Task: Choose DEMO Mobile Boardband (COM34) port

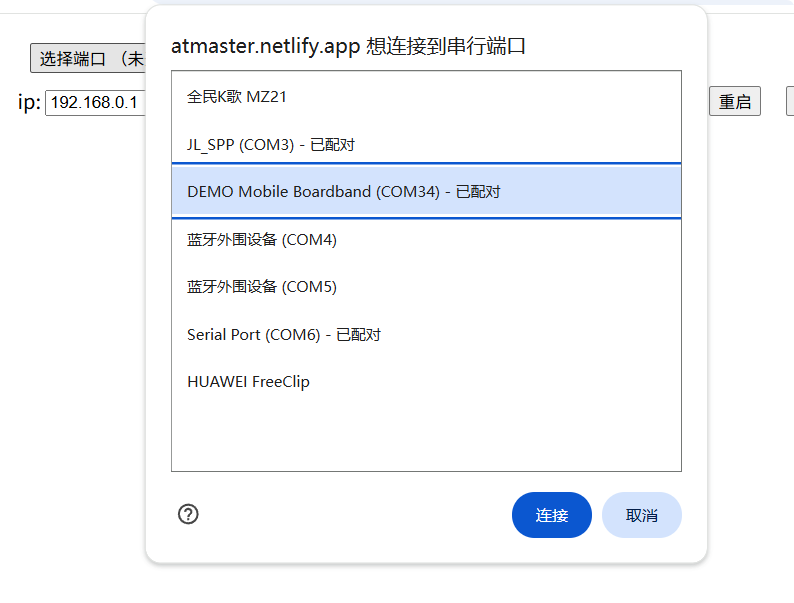Action: (x=426, y=191)
